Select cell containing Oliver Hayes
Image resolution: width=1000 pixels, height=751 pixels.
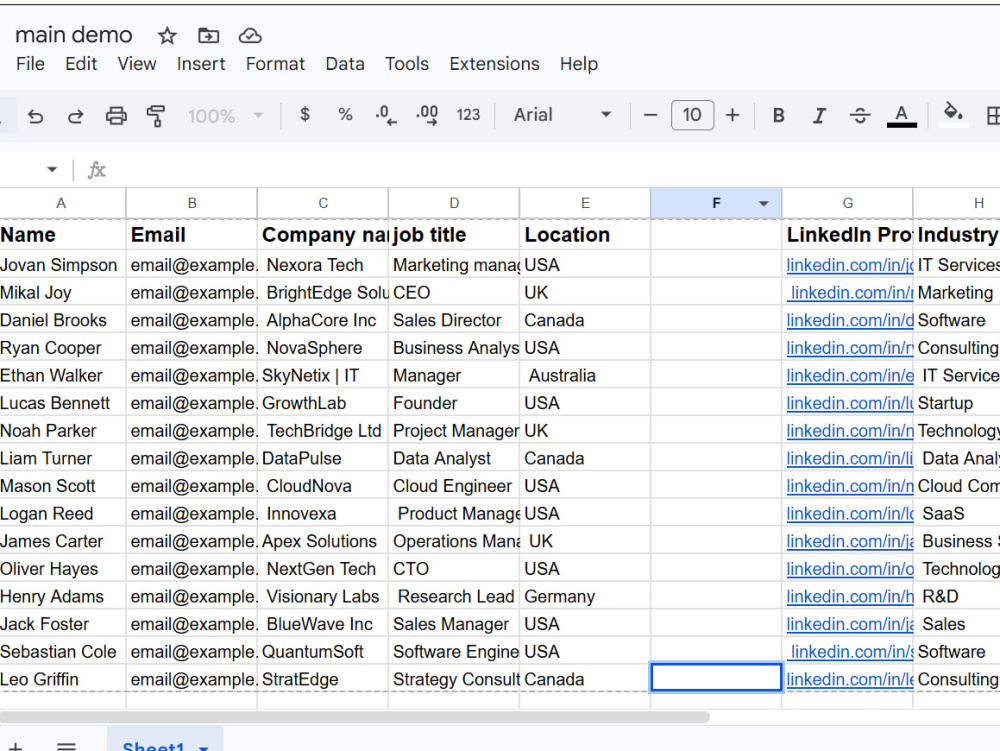pyautogui.click(x=62, y=569)
